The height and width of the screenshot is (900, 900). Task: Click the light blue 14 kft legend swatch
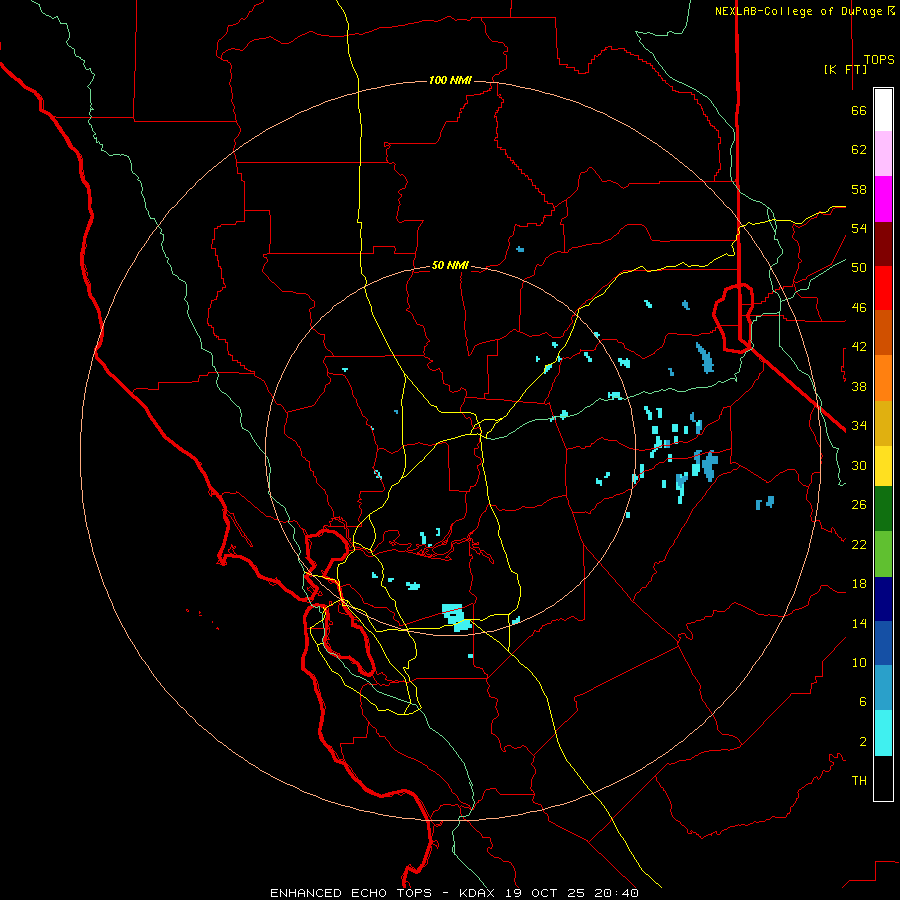pos(883,688)
